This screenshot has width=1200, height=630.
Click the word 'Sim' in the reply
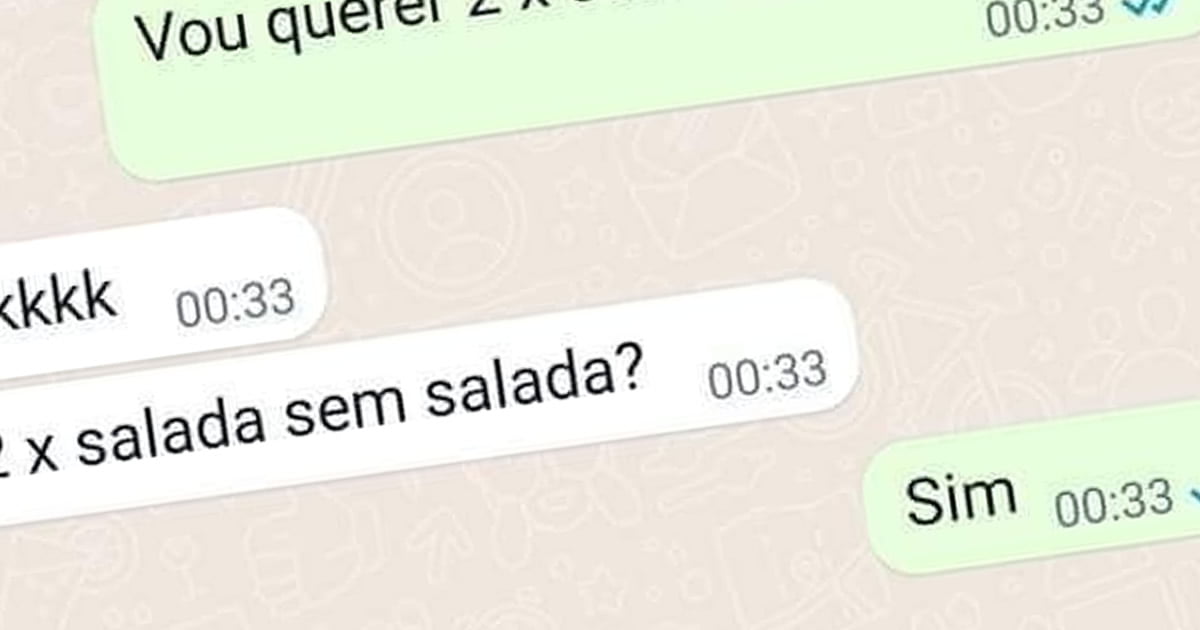coord(961,496)
